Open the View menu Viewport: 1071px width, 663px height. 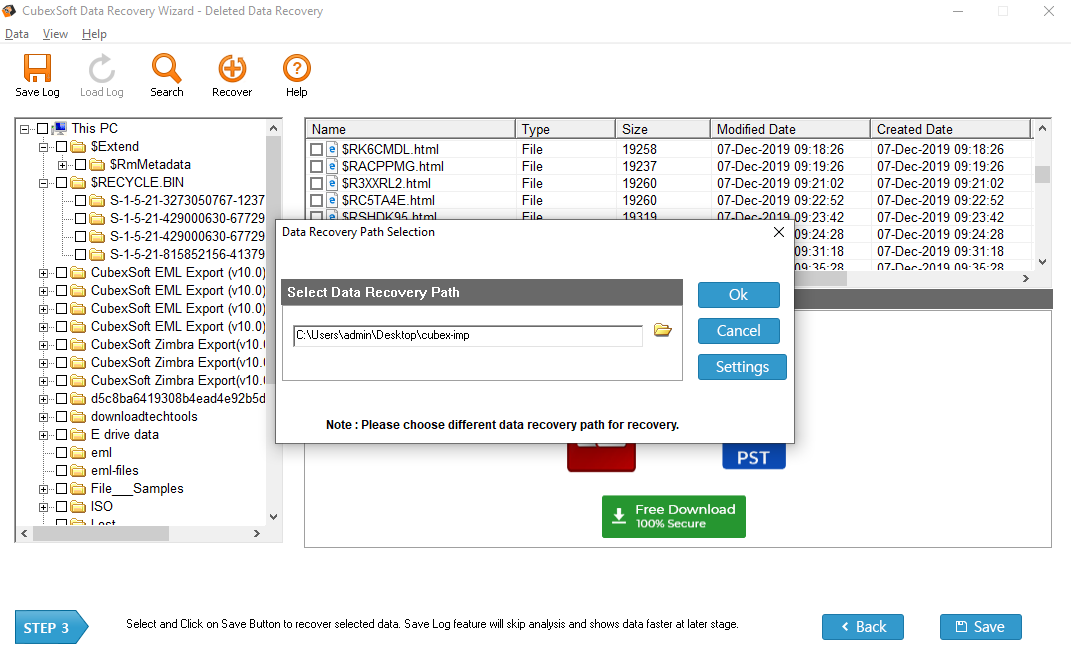coord(55,33)
